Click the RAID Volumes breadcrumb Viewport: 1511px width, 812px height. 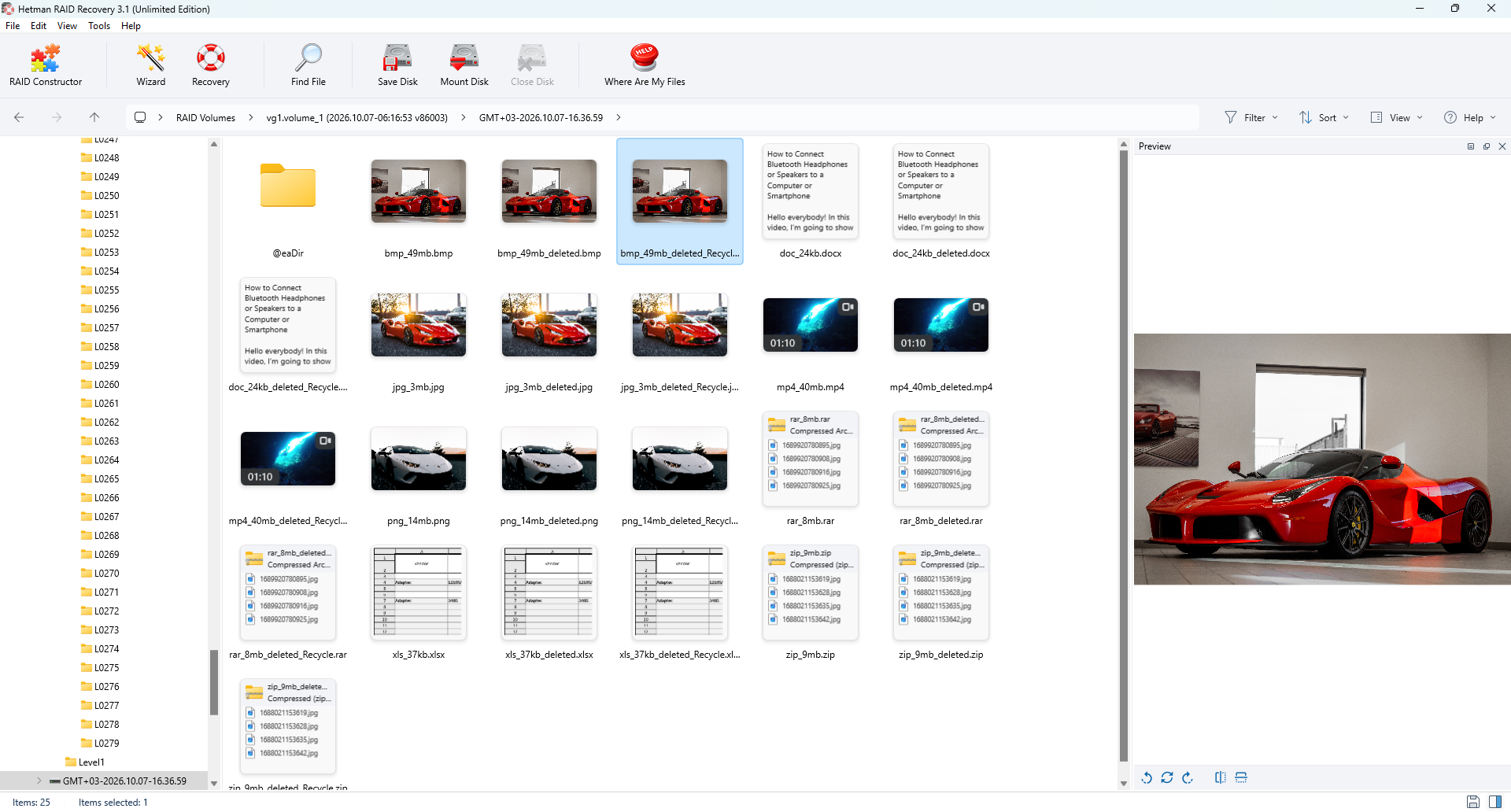coord(205,117)
